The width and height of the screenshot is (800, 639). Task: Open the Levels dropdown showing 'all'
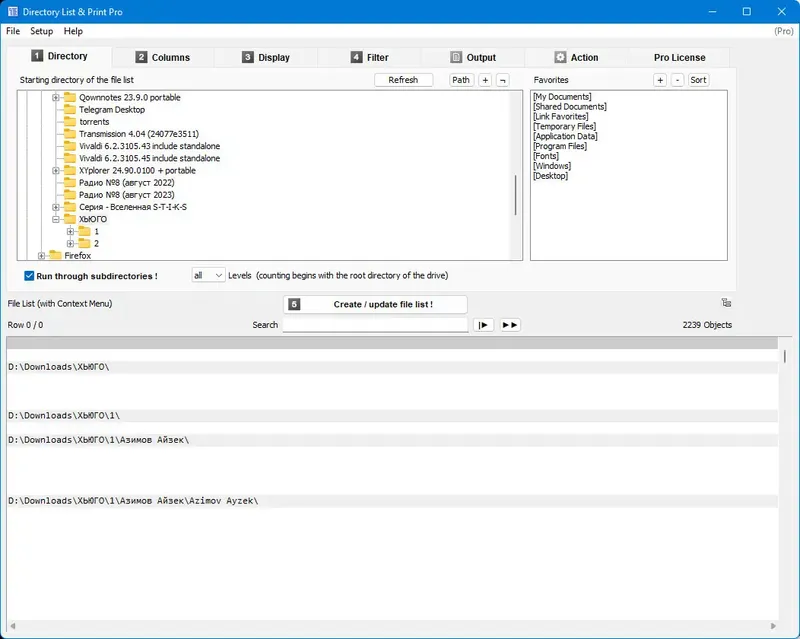(207, 275)
